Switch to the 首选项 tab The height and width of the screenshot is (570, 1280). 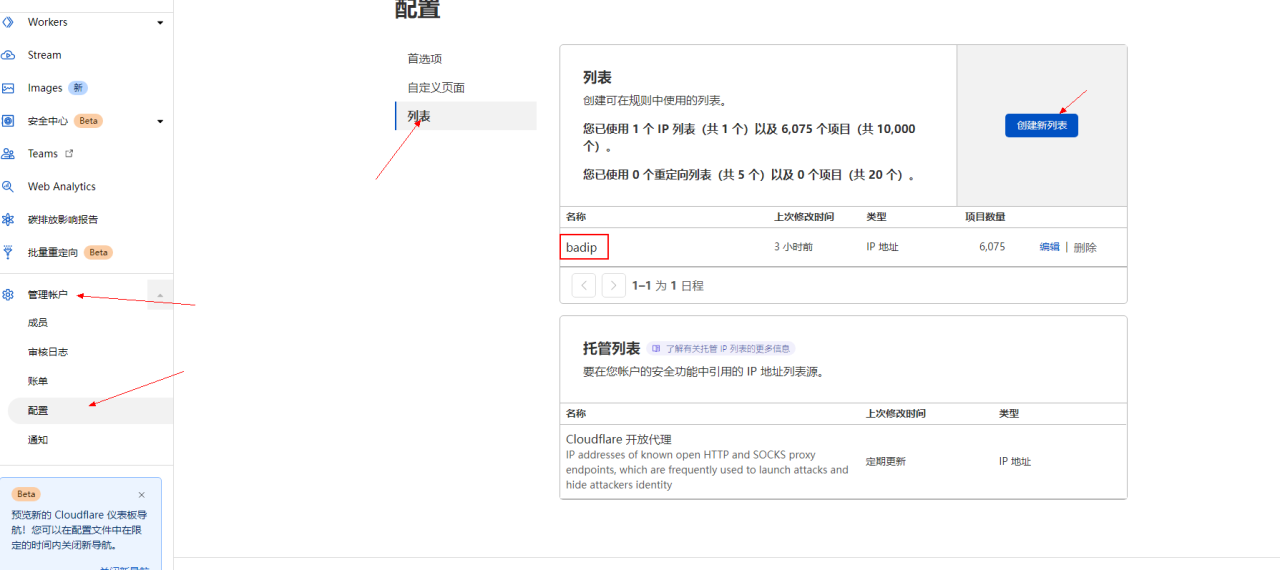[425, 59]
